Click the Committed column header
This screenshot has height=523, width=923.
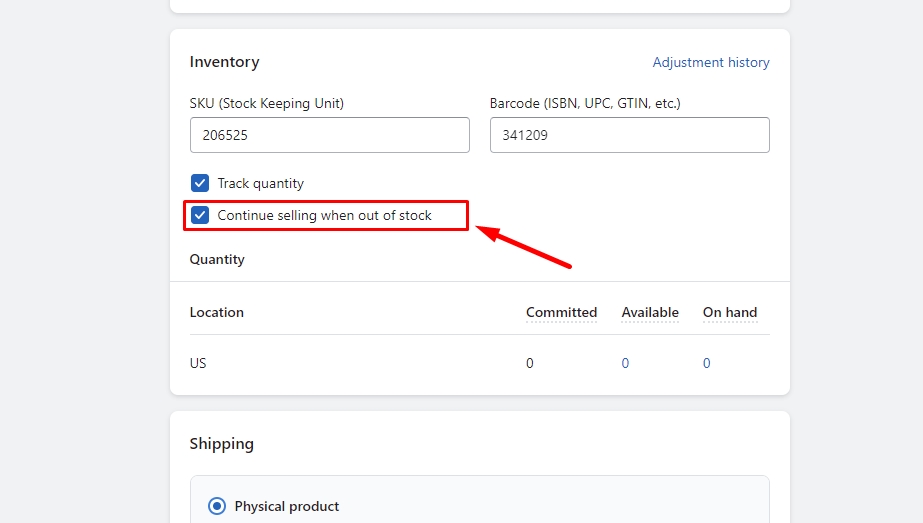pos(561,312)
